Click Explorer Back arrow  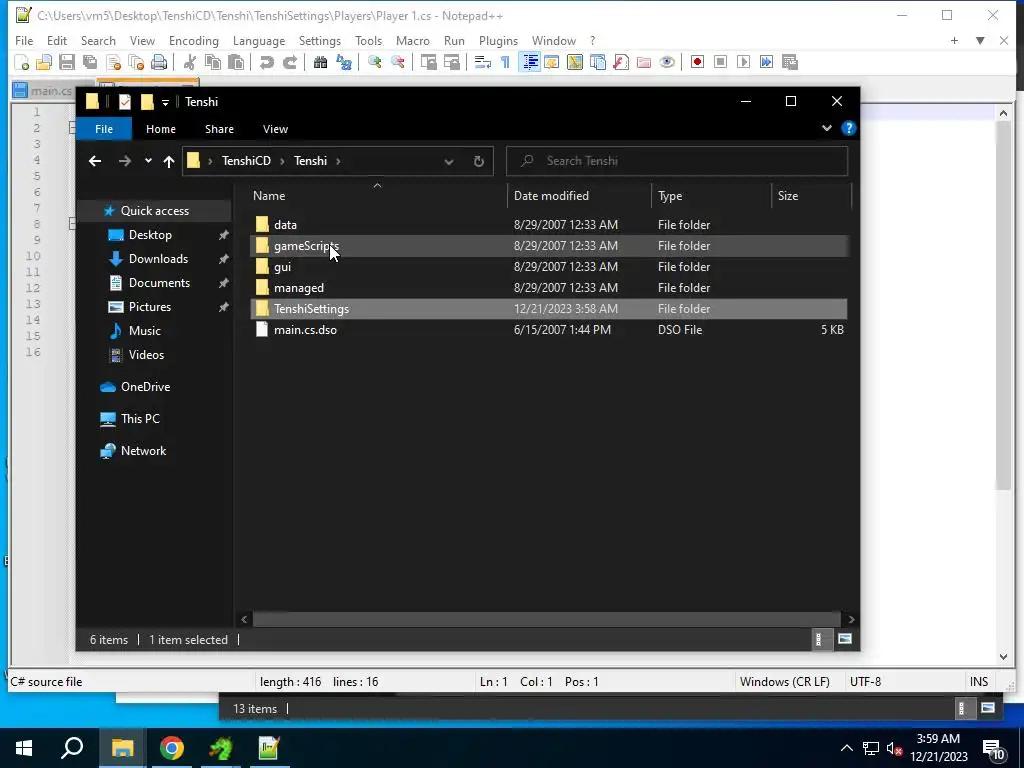click(95, 161)
